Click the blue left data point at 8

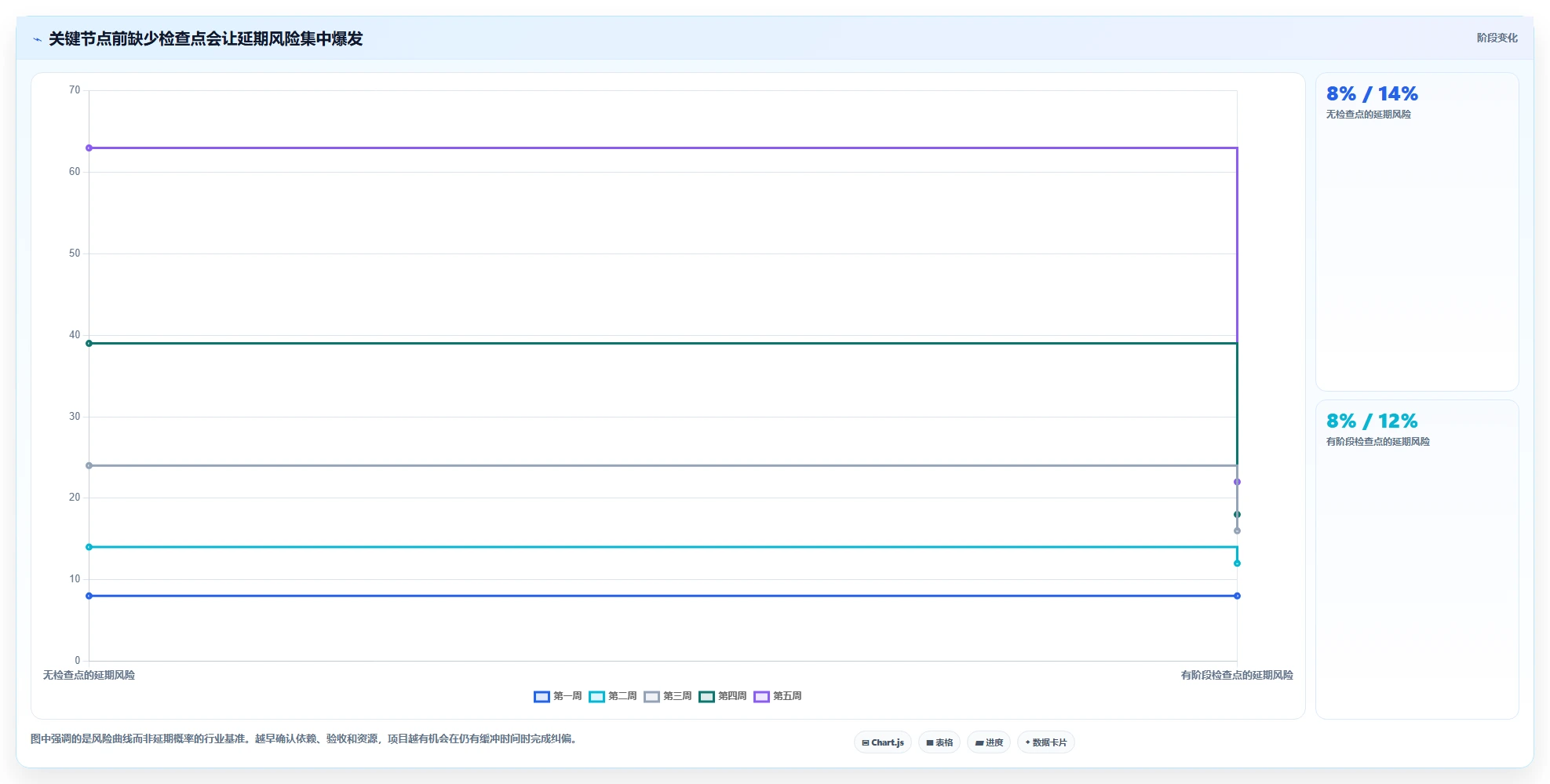(89, 596)
